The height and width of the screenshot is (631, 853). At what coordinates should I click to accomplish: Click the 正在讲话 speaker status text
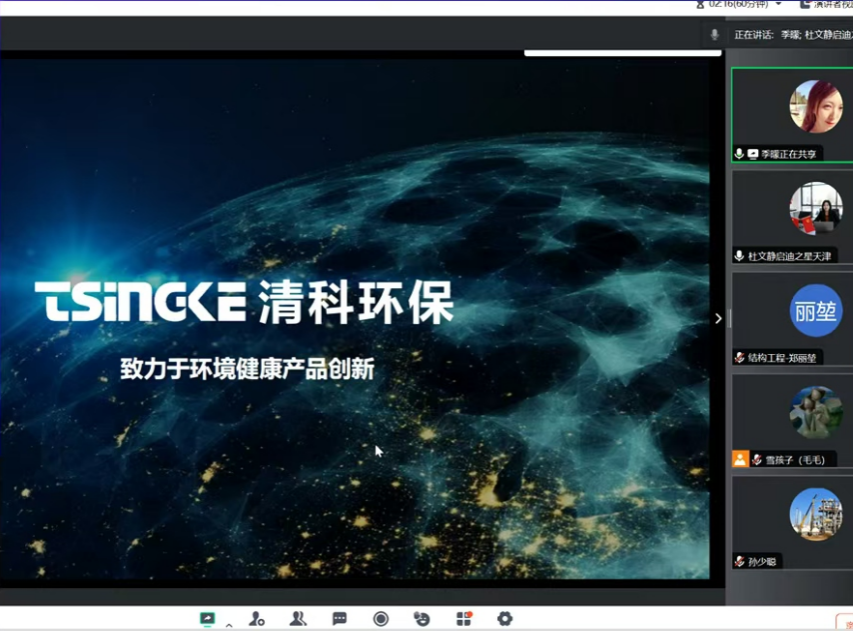[754, 35]
